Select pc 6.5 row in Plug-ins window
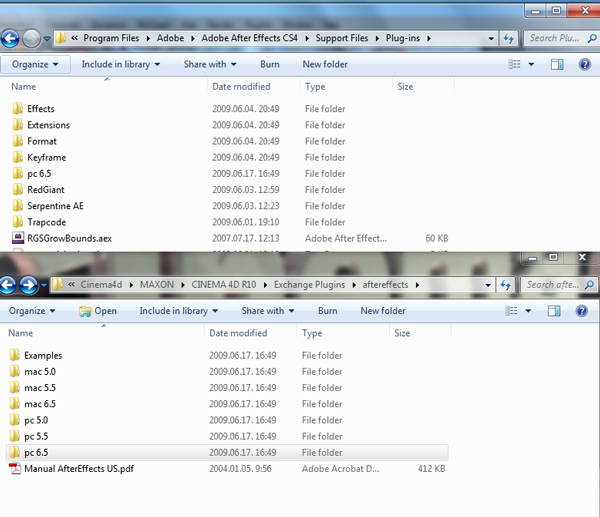The width and height of the screenshot is (600, 517). (x=230, y=173)
